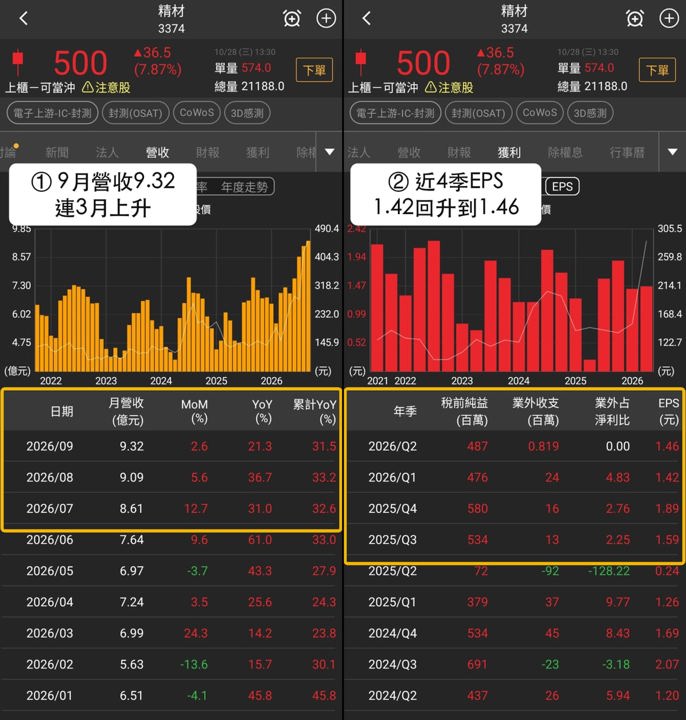Tap candlestick icon in right panel
This screenshot has width=686, height=720.
point(361,62)
